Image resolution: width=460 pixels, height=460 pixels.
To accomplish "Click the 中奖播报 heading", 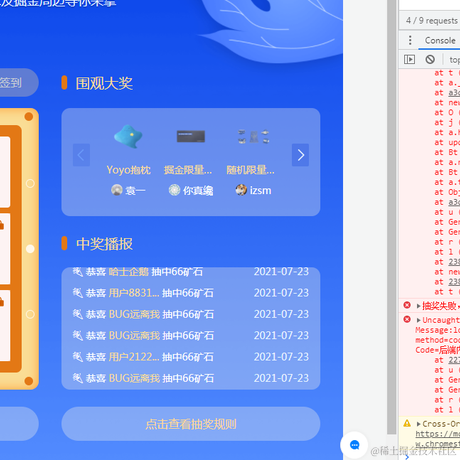I will coord(104,244).
